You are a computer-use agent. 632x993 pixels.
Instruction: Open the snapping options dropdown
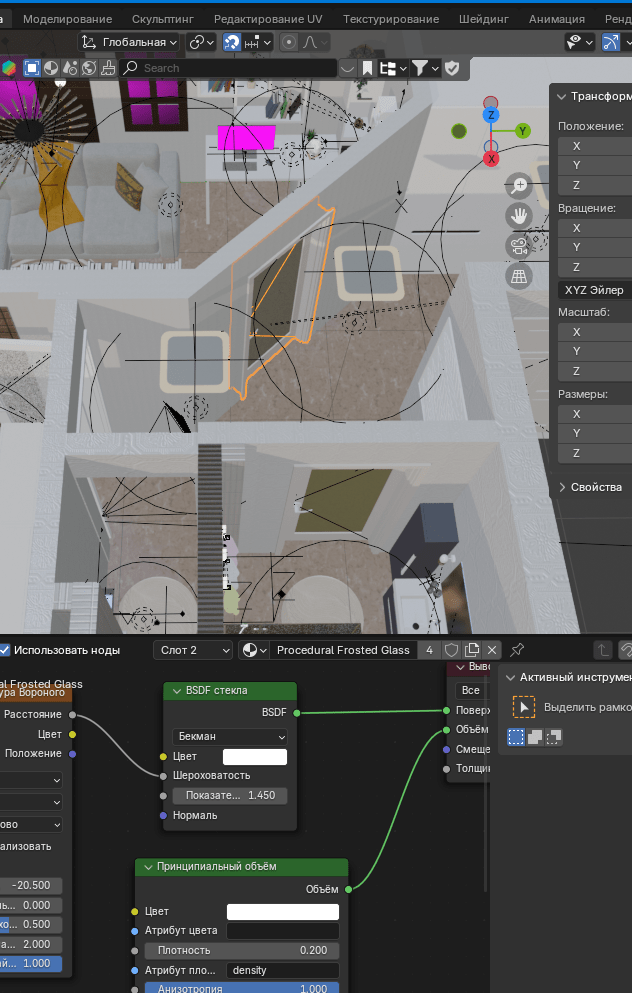coord(257,42)
